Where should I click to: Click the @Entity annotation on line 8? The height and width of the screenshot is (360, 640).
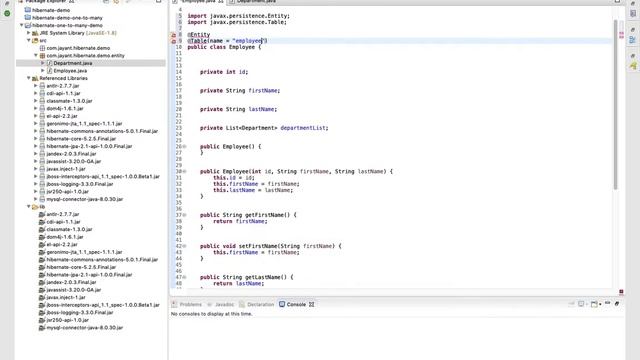(x=199, y=35)
